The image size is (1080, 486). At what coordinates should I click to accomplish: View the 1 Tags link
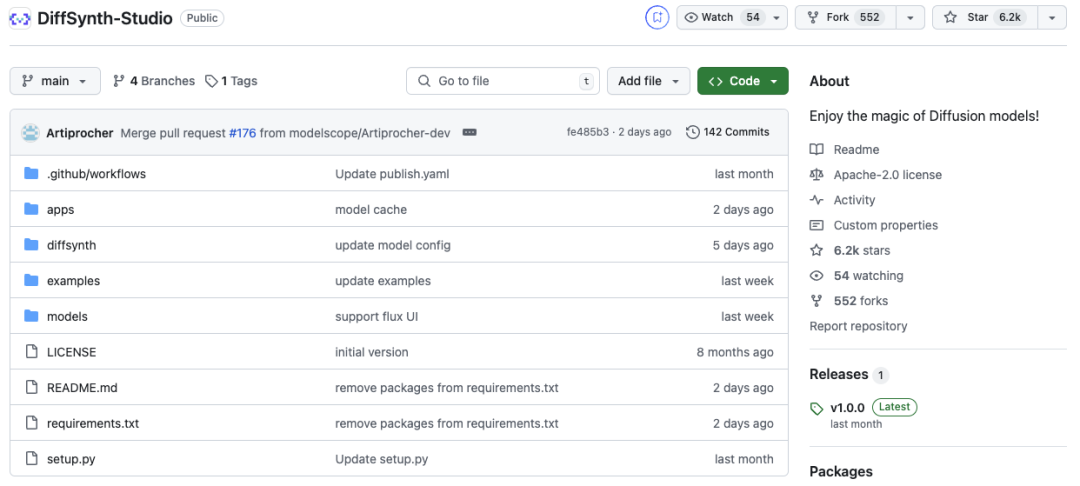point(231,81)
